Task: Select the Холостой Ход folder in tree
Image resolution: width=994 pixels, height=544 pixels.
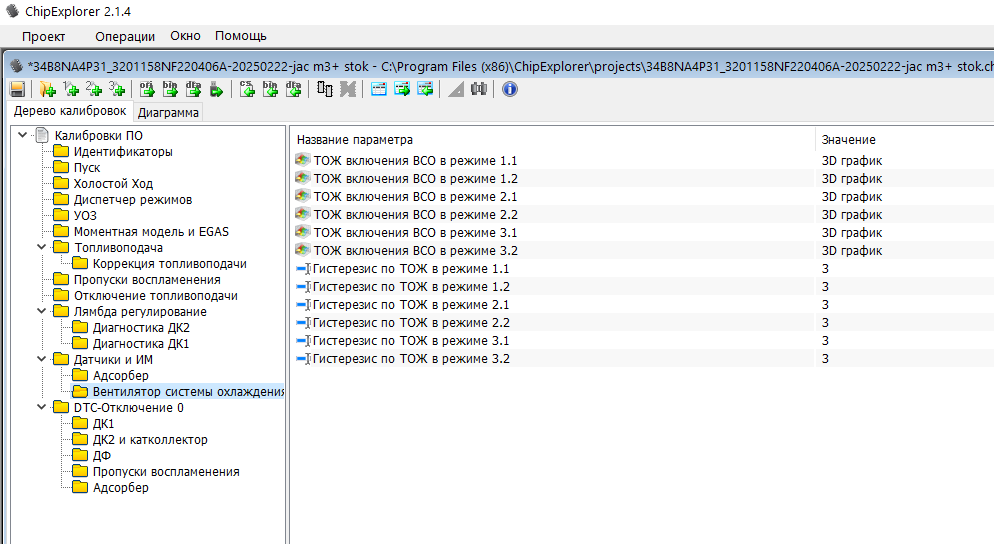Action: pos(113,183)
